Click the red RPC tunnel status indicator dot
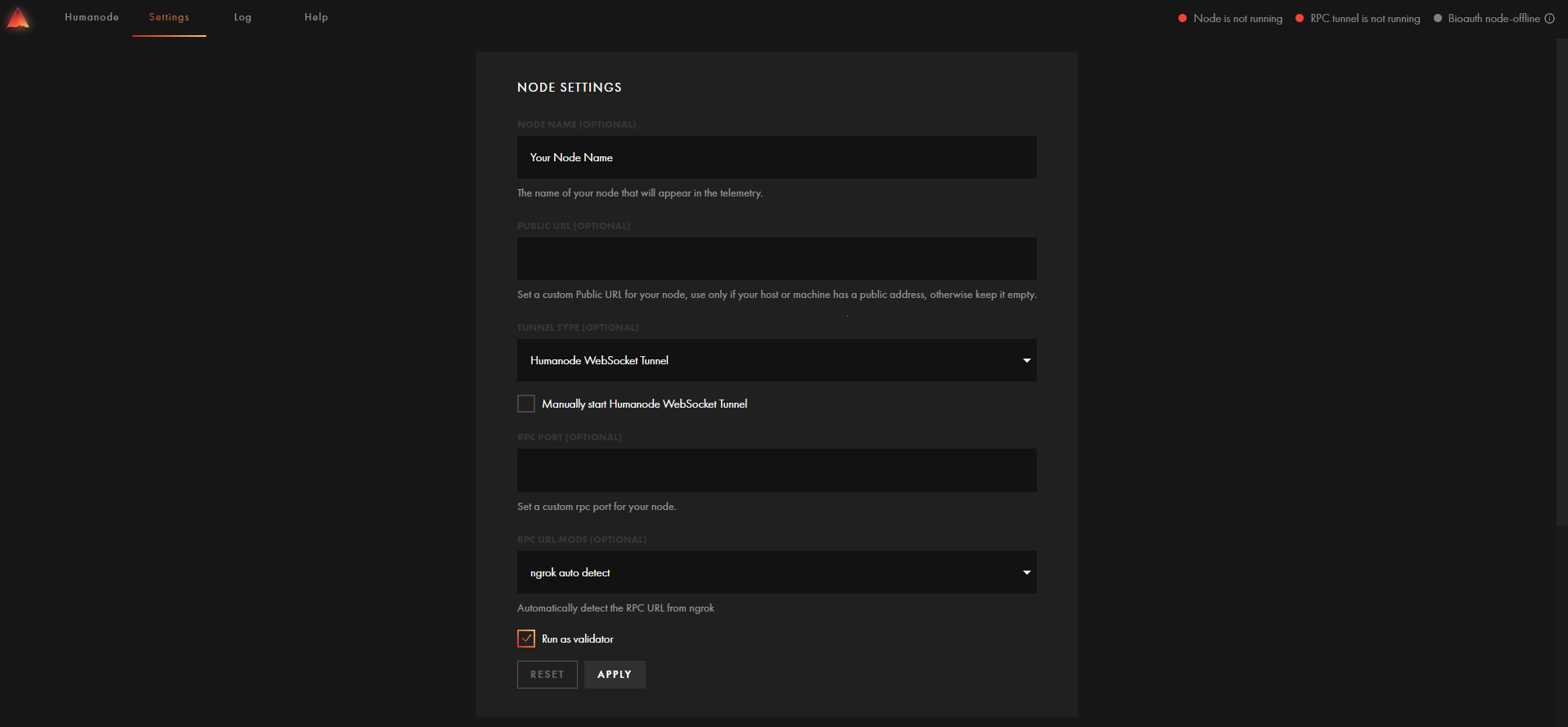 [x=1300, y=18]
